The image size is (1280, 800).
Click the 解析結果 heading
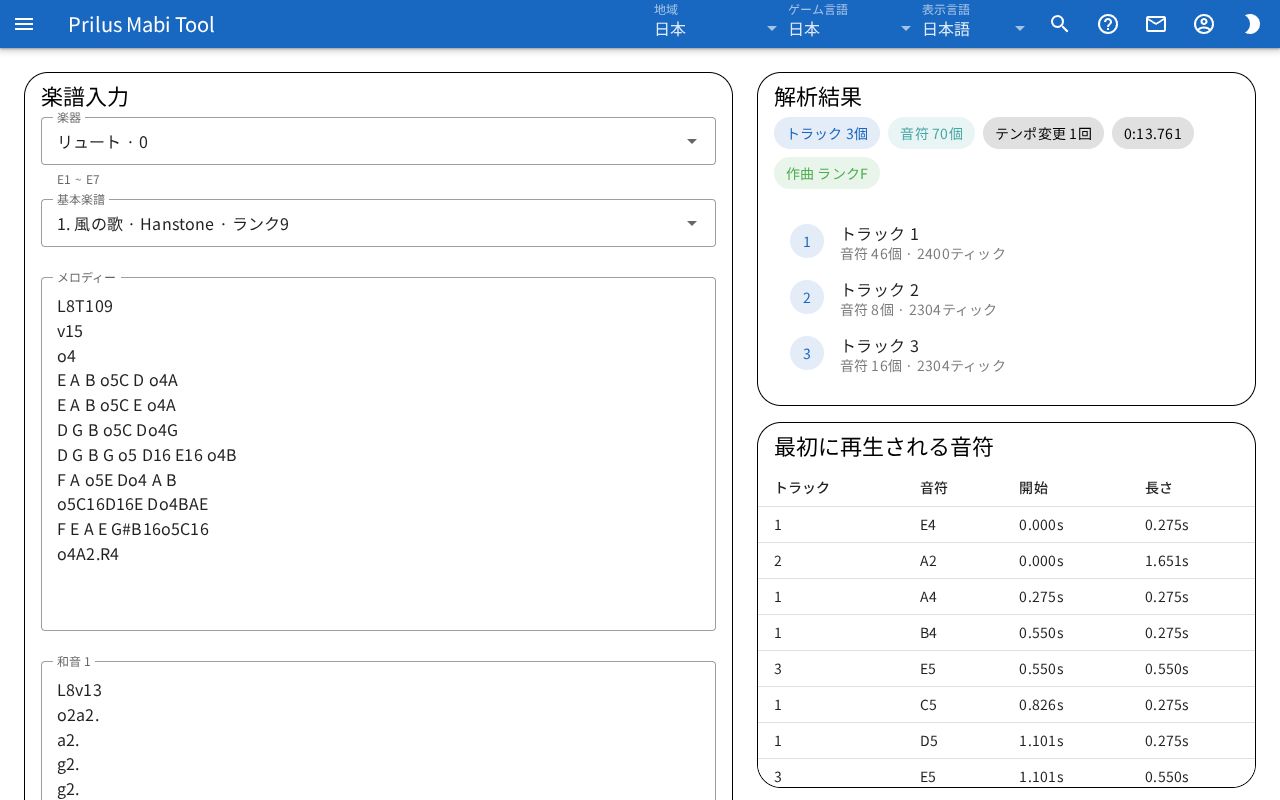click(818, 97)
